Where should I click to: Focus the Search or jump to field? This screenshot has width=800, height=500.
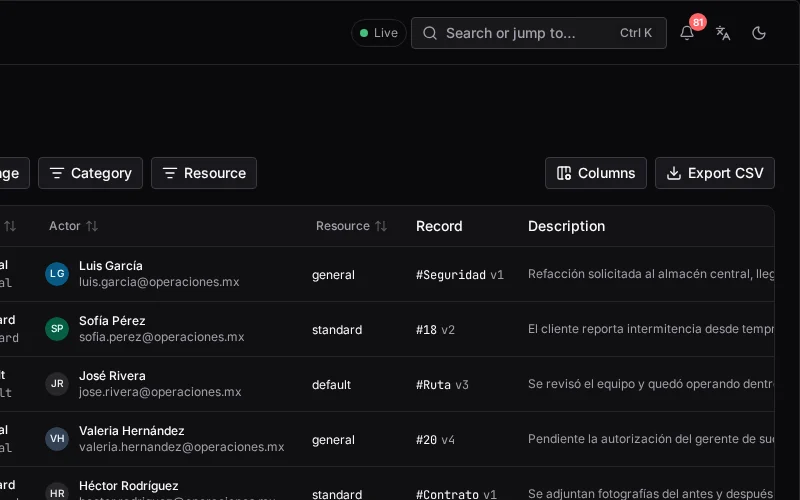[x=539, y=33]
